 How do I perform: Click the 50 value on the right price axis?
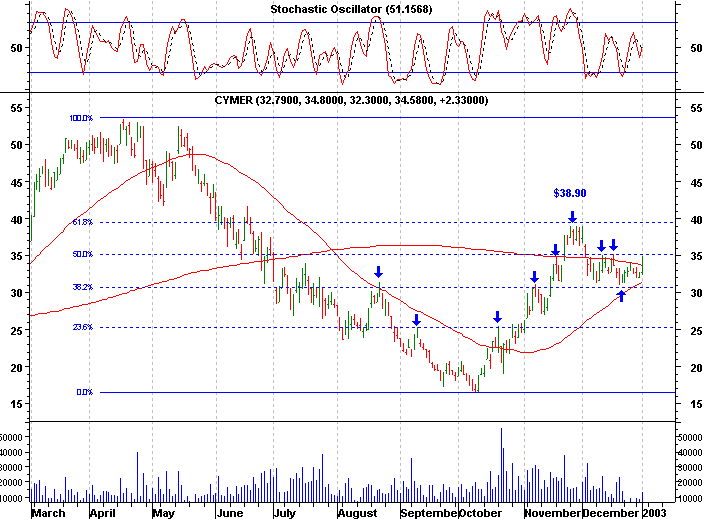pos(696,145)
